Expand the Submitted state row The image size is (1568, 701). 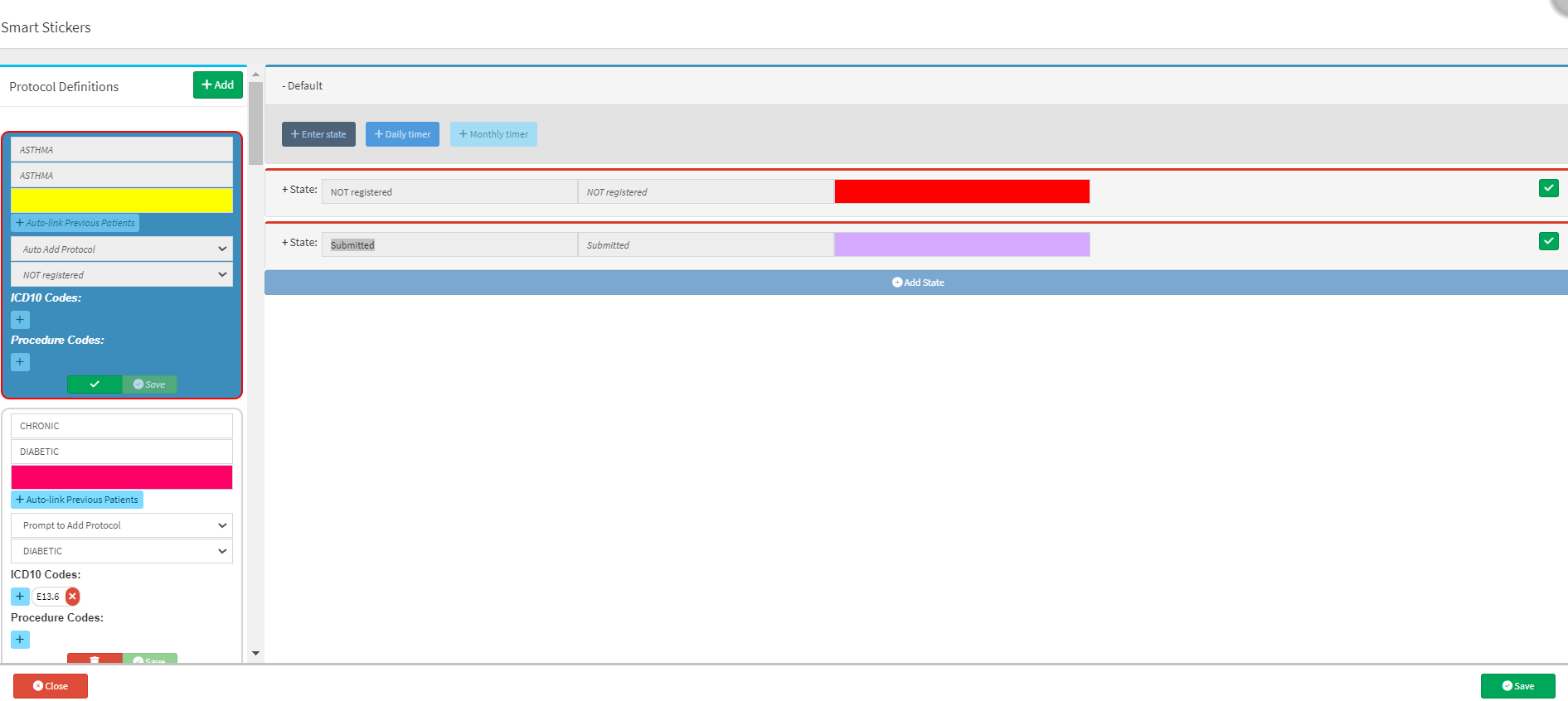[299, 243]
